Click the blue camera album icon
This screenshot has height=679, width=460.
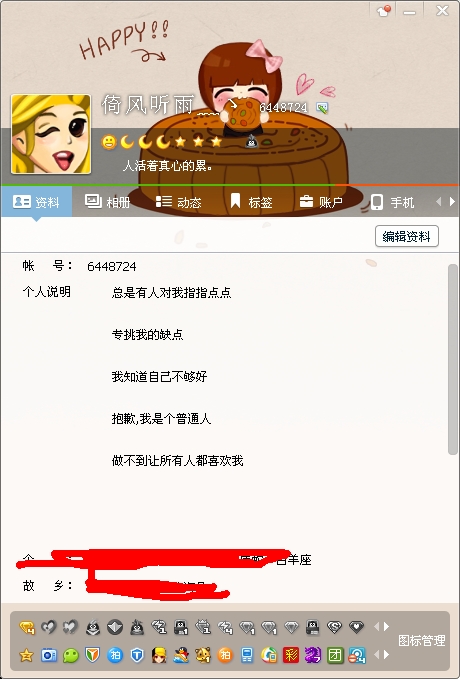49,655
